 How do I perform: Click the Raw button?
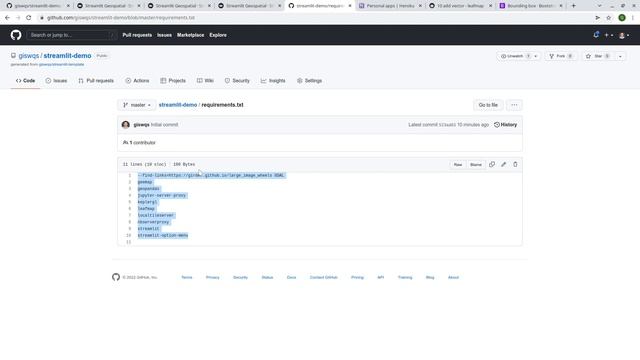458,165
